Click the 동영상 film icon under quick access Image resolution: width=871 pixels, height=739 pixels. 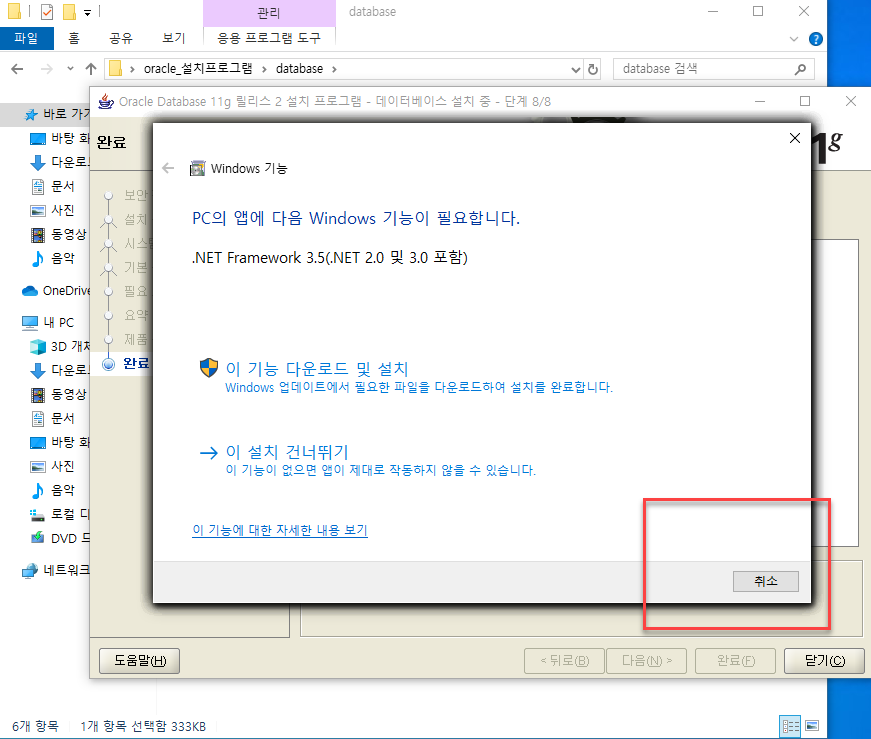click(38, 234)
